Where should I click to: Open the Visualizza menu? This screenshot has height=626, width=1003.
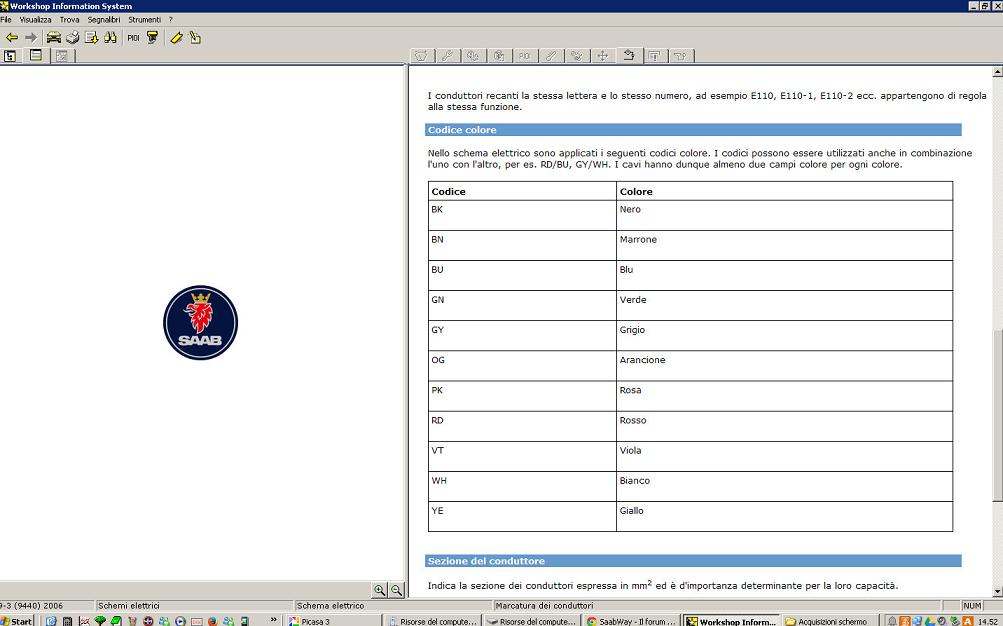coord(35,20)
